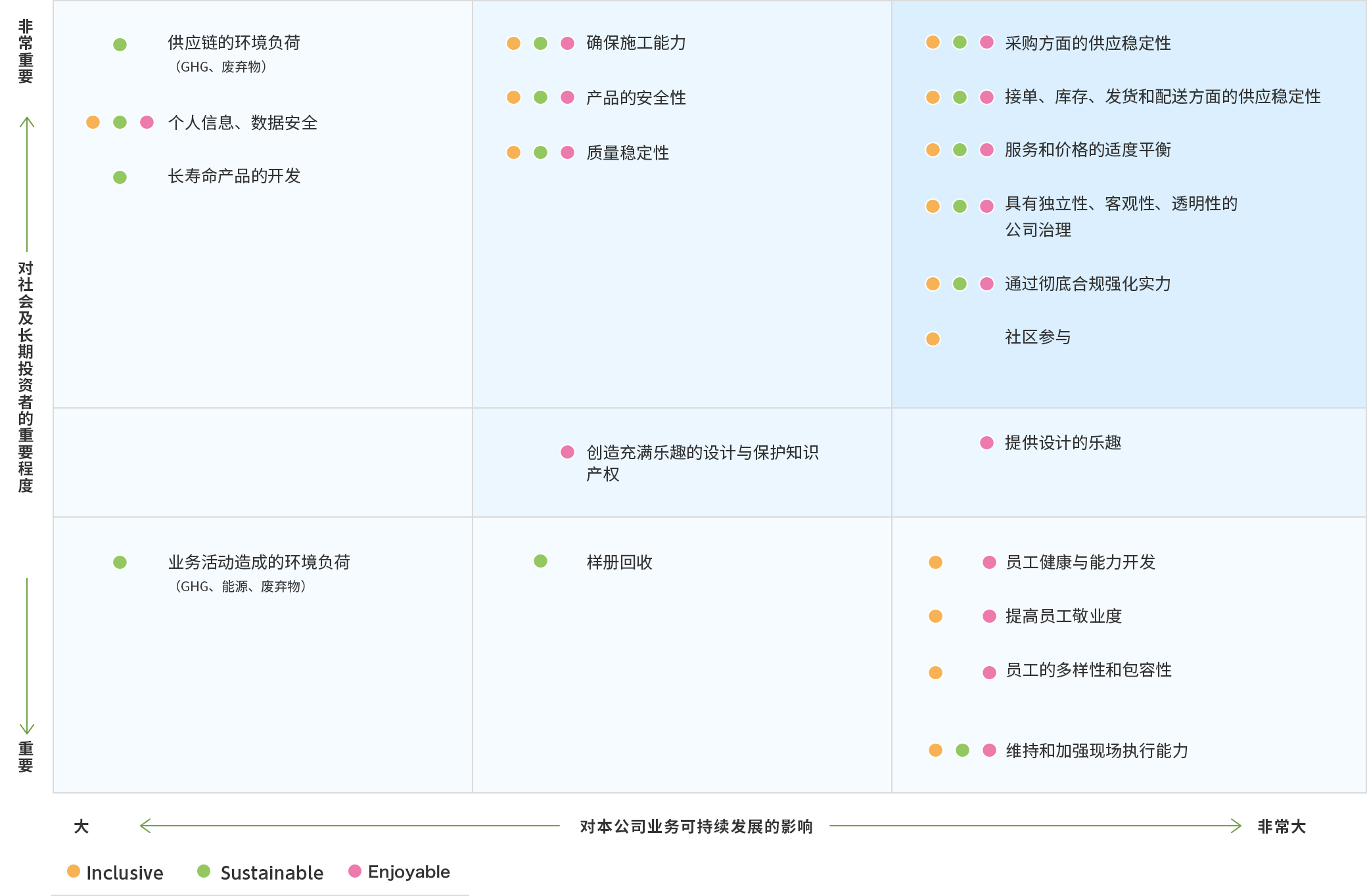Click pink dot beside 提高员工敬业度

pyautogui.click(x=989, y=616)
